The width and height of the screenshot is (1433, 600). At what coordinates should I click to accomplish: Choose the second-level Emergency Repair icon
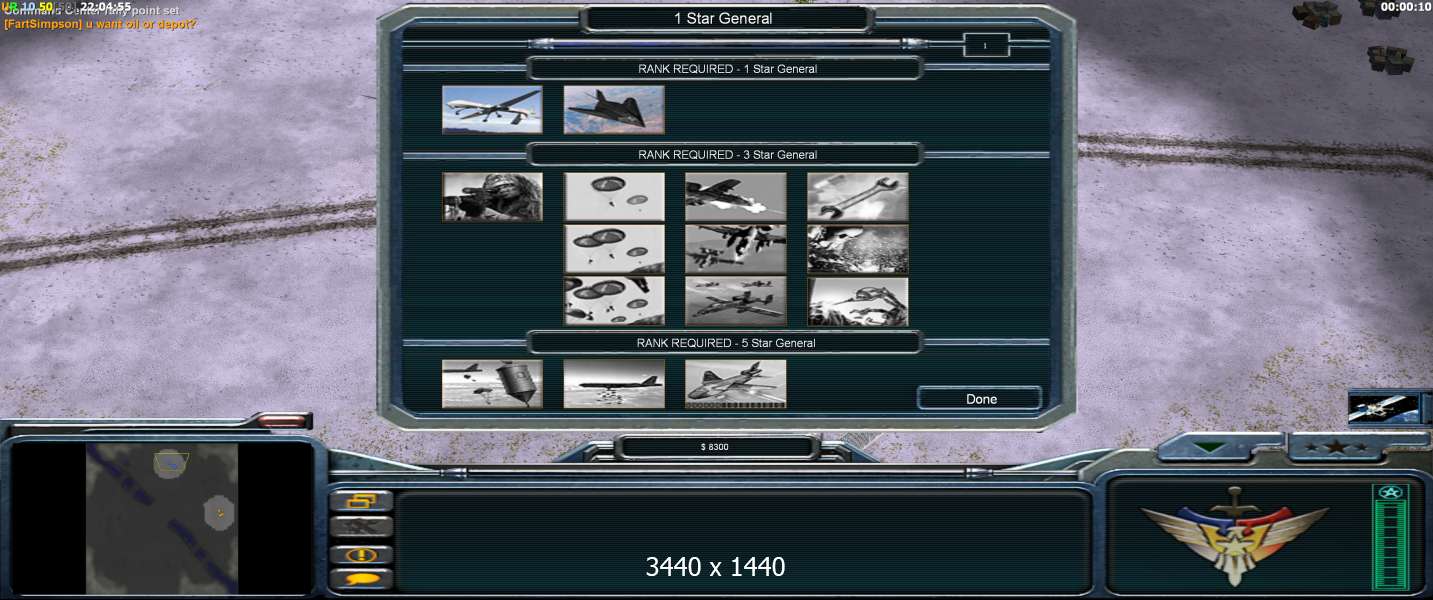pos(858,249)
